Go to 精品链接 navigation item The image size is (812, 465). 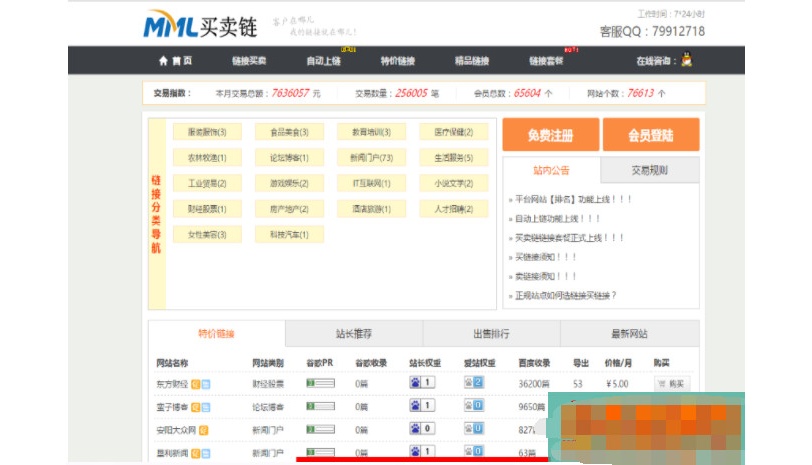471,61
